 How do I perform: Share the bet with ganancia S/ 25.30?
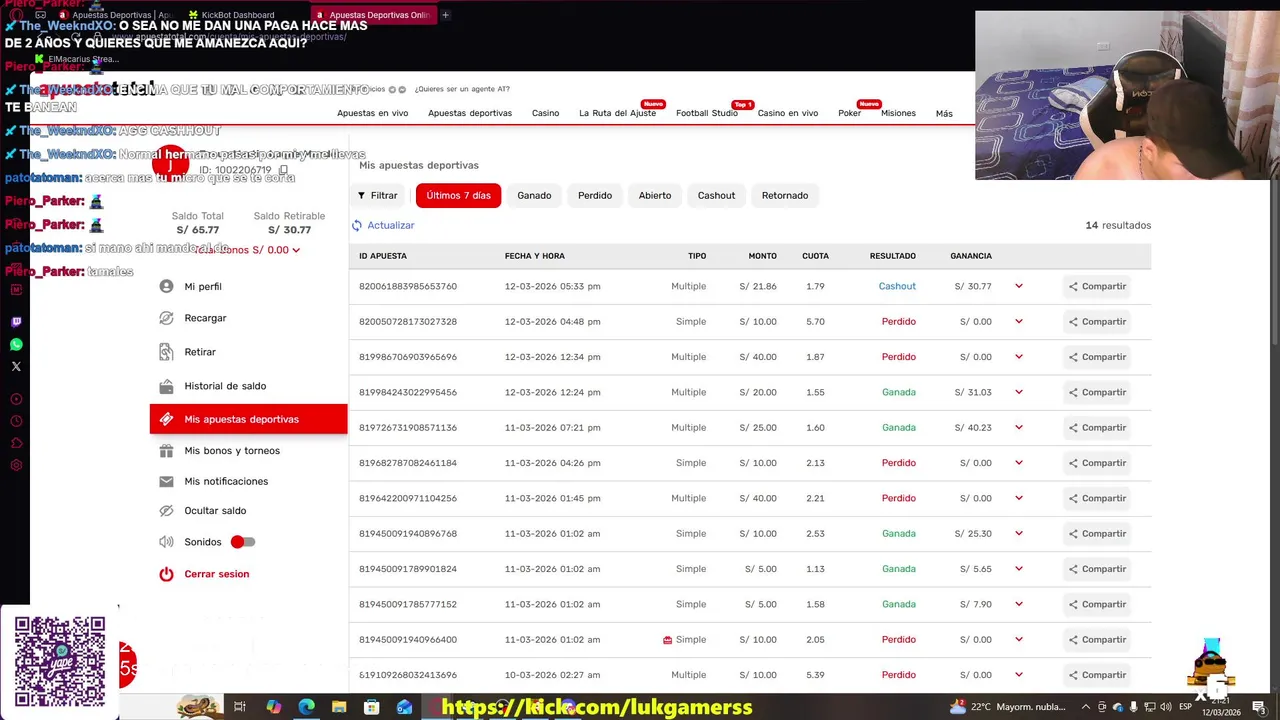click(x=1097, y=534)
